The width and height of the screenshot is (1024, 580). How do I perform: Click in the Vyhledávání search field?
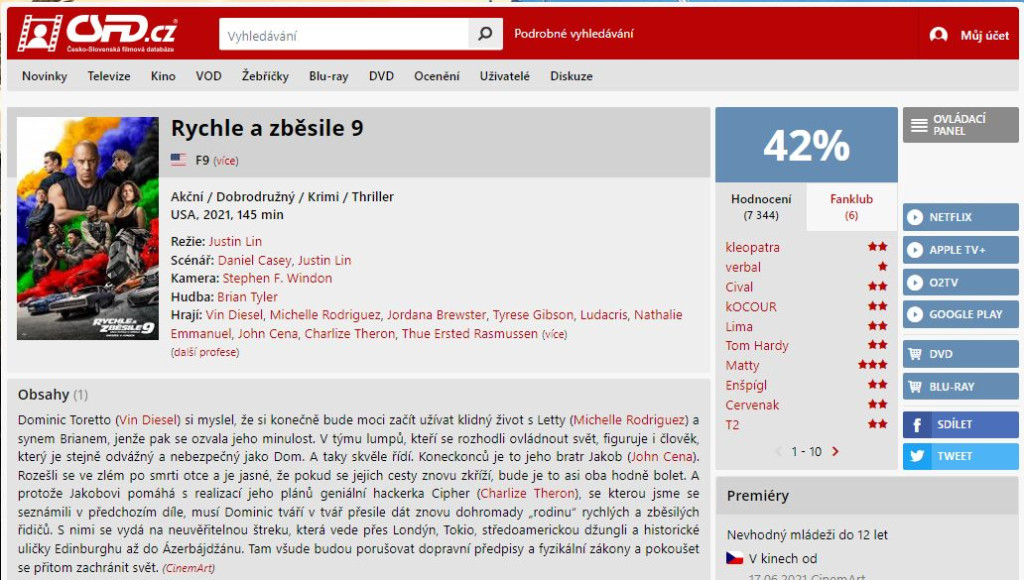(344, 35)
